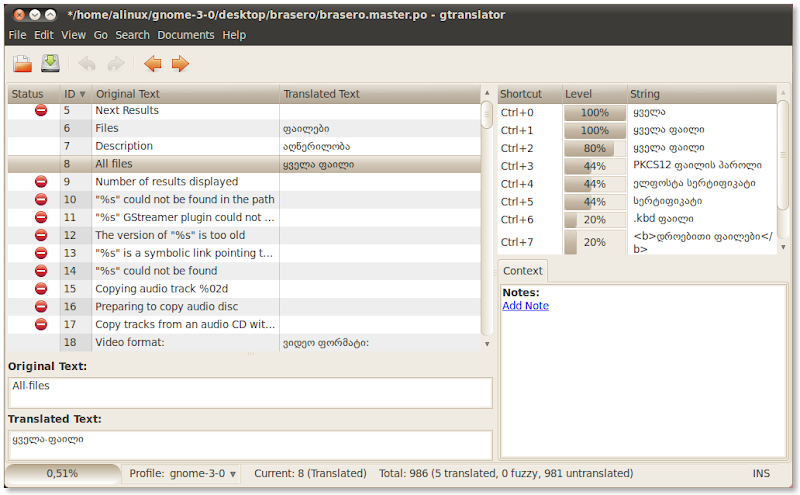Sort by the Translated Text column header
The height and width of the screenshot is (495, 800).
(380, 94)
